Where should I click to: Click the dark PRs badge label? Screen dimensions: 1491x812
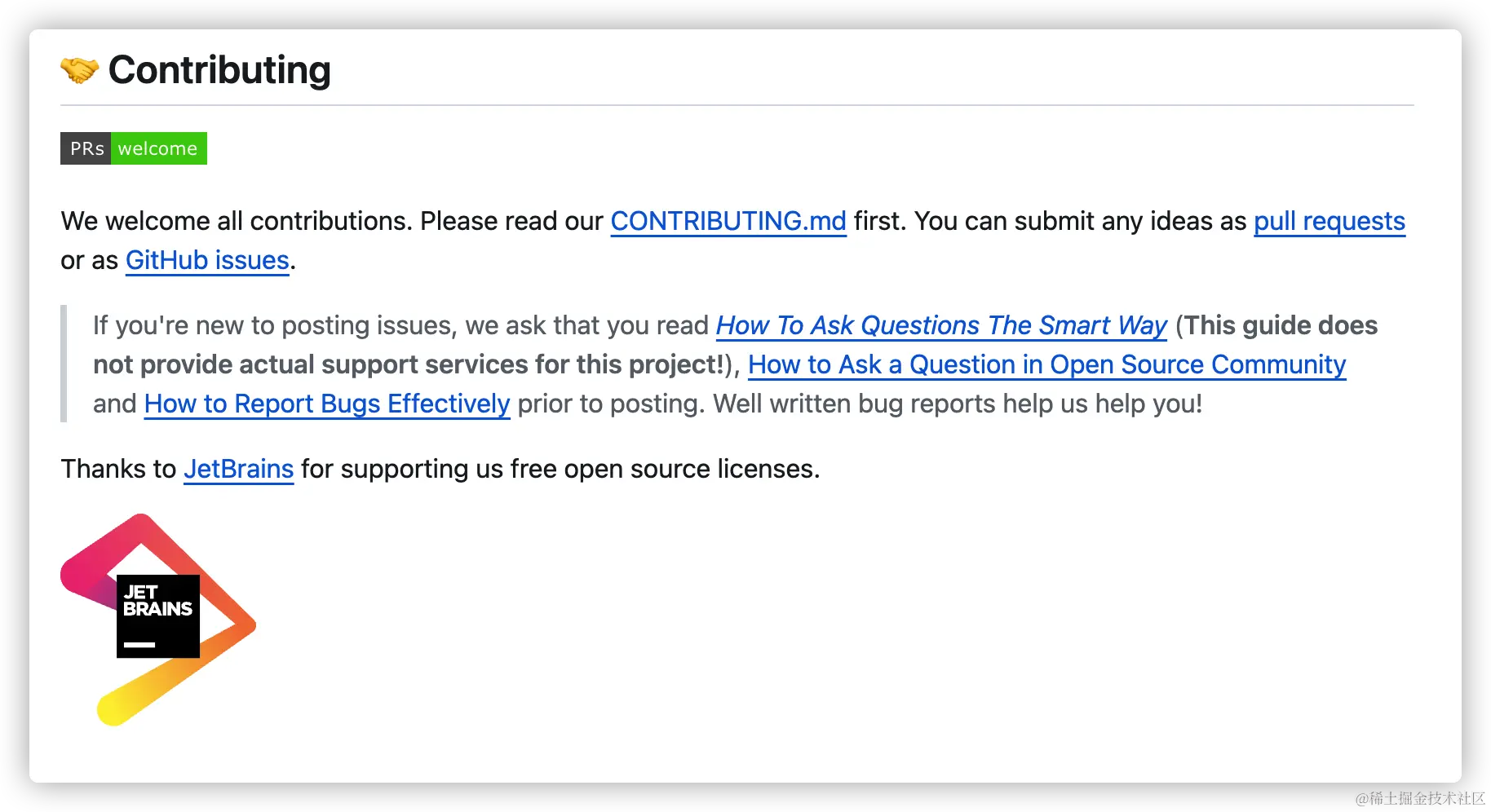click(86, 148)
